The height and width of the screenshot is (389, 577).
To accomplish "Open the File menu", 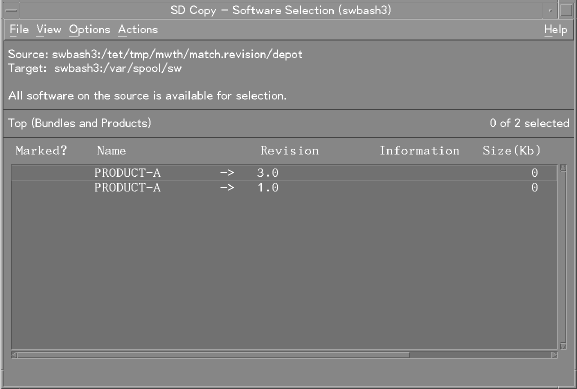I will click(x=19, y=29).
